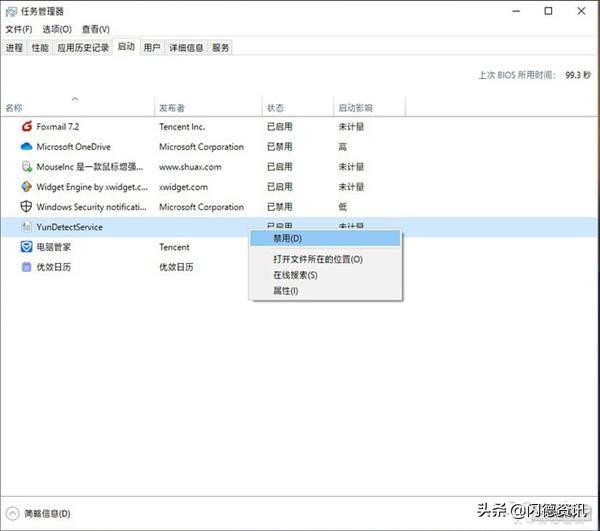Click the xwidget.com publisher cell

(x=183, y=187)
